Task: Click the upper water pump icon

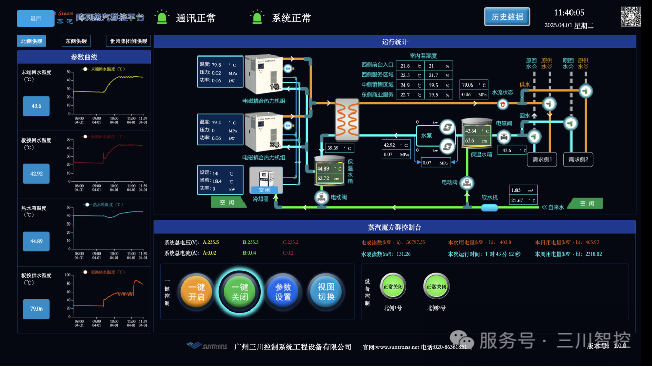Action: point(447,126)
